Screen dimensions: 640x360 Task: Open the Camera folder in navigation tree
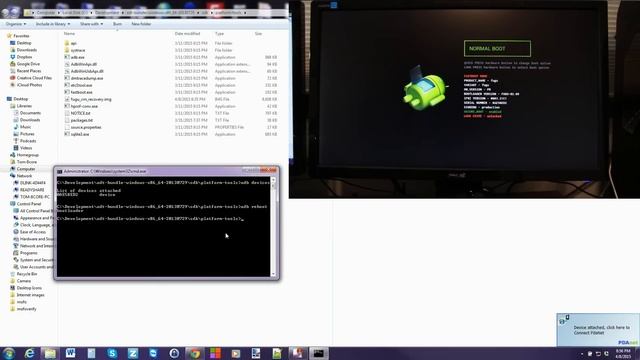coord(24,281)
